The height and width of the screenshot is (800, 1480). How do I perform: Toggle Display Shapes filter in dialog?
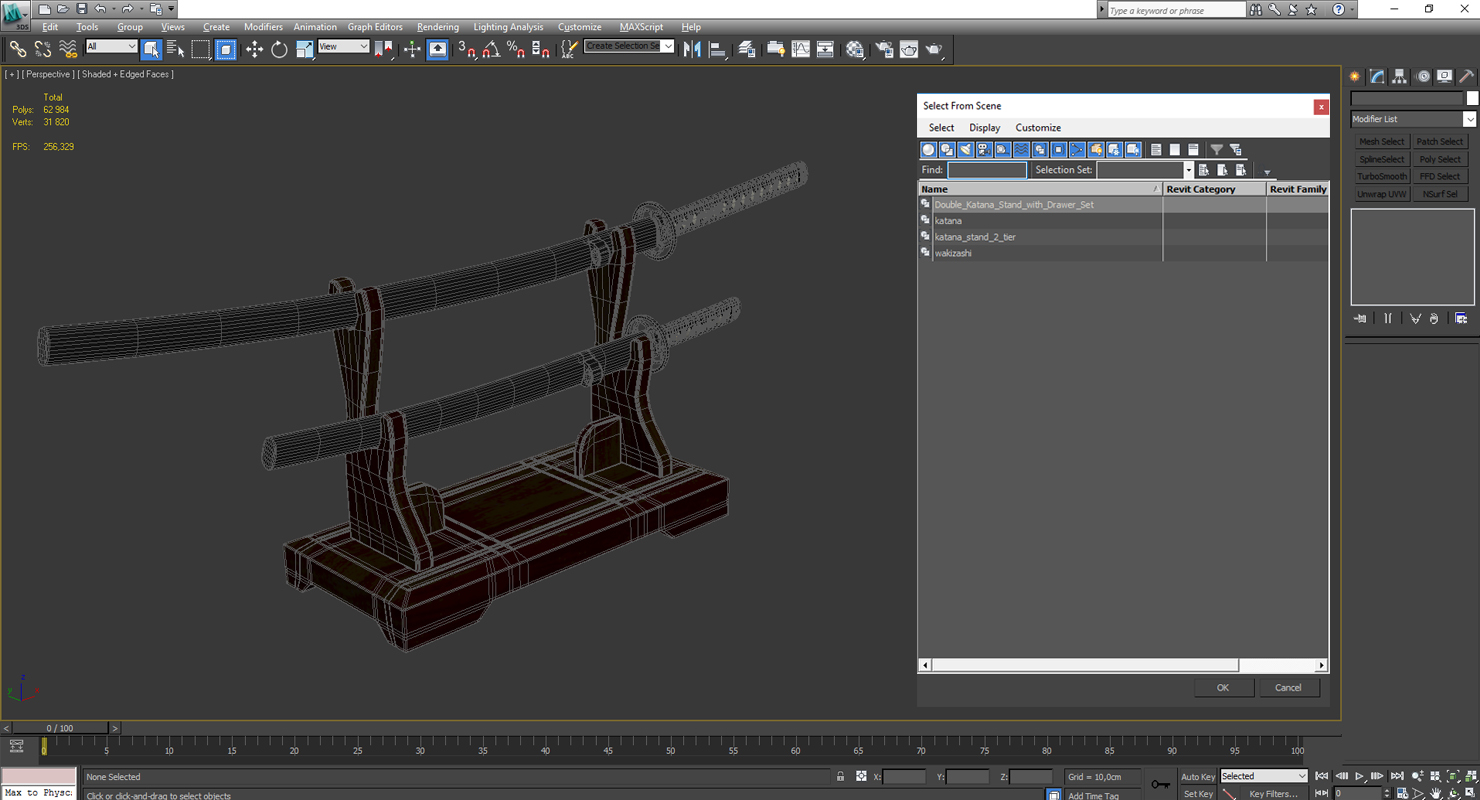pyautogui.click(x=947, y=150)
